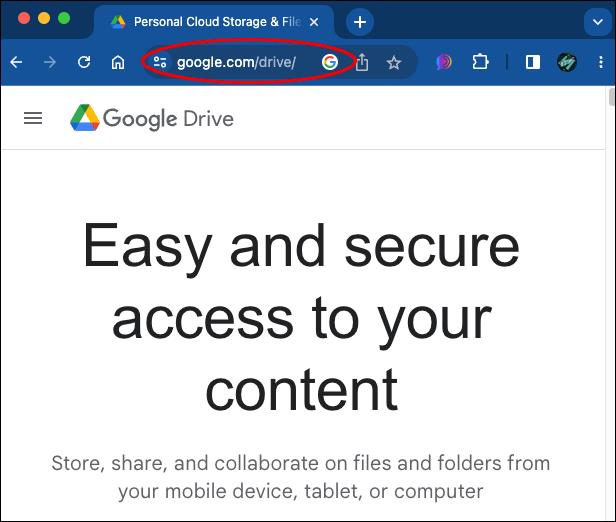
Task: Click the forward navigation arrow
Action: [x=50, y=62]
